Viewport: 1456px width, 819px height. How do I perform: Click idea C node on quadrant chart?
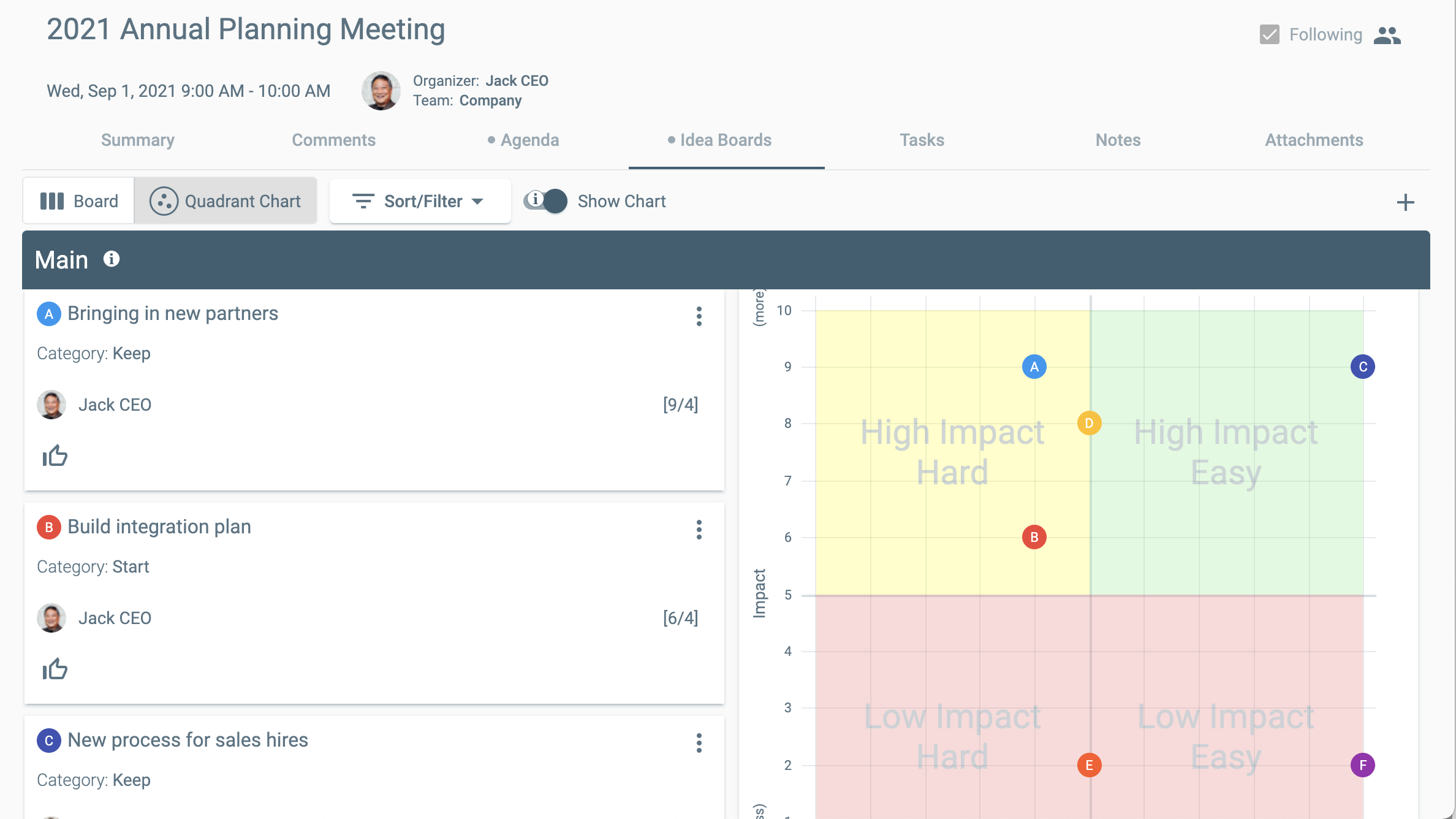point(1363,366)
